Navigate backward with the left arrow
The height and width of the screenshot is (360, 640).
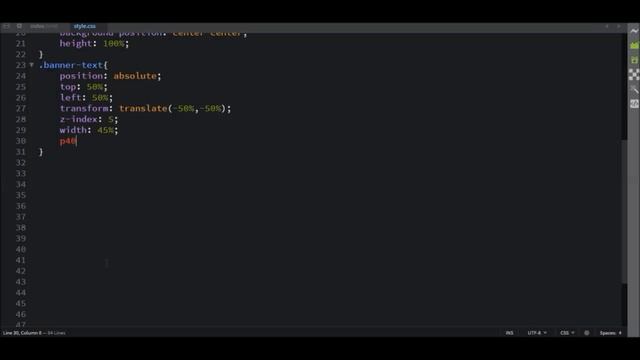607,26
